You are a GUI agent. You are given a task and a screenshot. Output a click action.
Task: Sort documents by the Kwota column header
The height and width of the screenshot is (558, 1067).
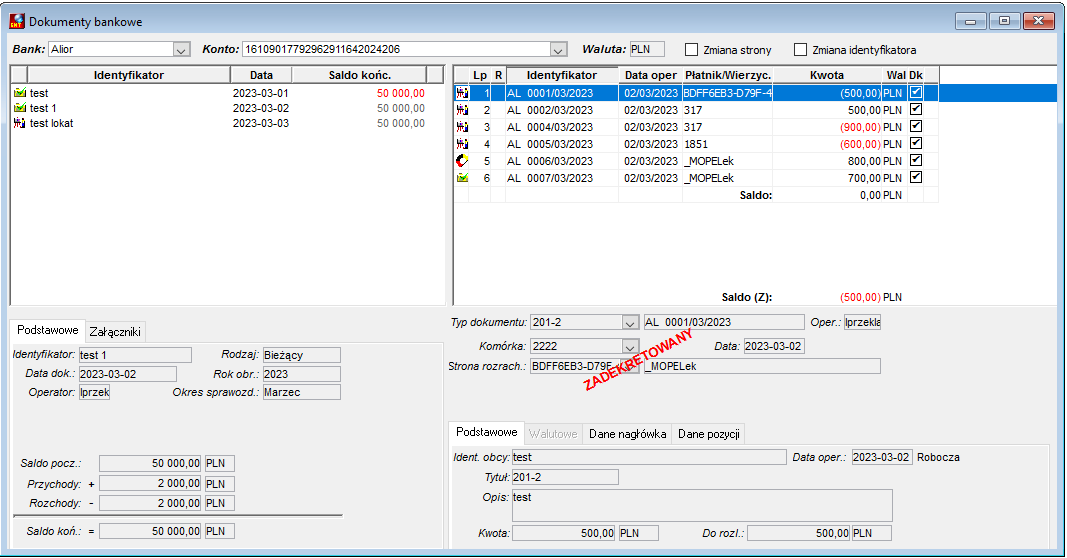[x=827, y=75]
